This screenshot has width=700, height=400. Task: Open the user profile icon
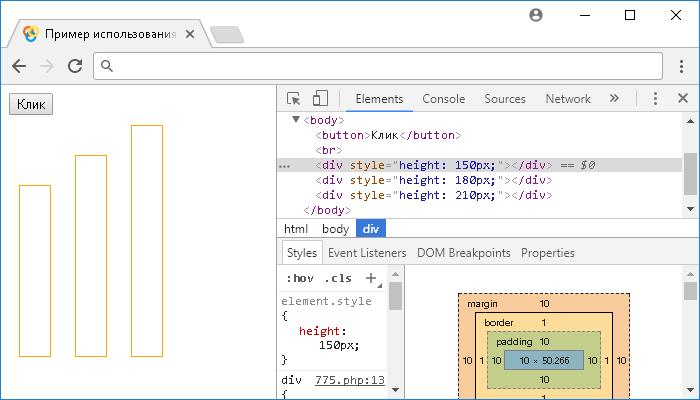[x=536, y=15]
